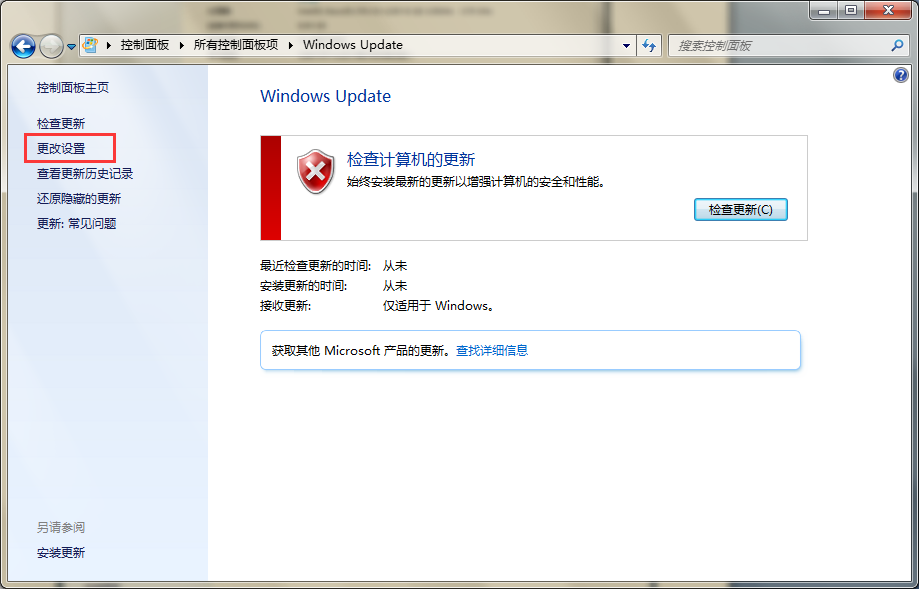The height and width of the screenshot is (589, 919).
Task: Click 检查更新 in the left sidebar
Action: coord(61,124)
